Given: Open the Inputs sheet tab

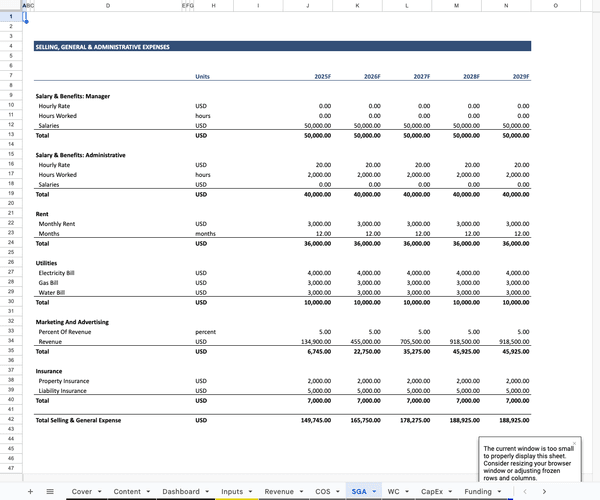Looking at the screenshot, I should (231, 492).
